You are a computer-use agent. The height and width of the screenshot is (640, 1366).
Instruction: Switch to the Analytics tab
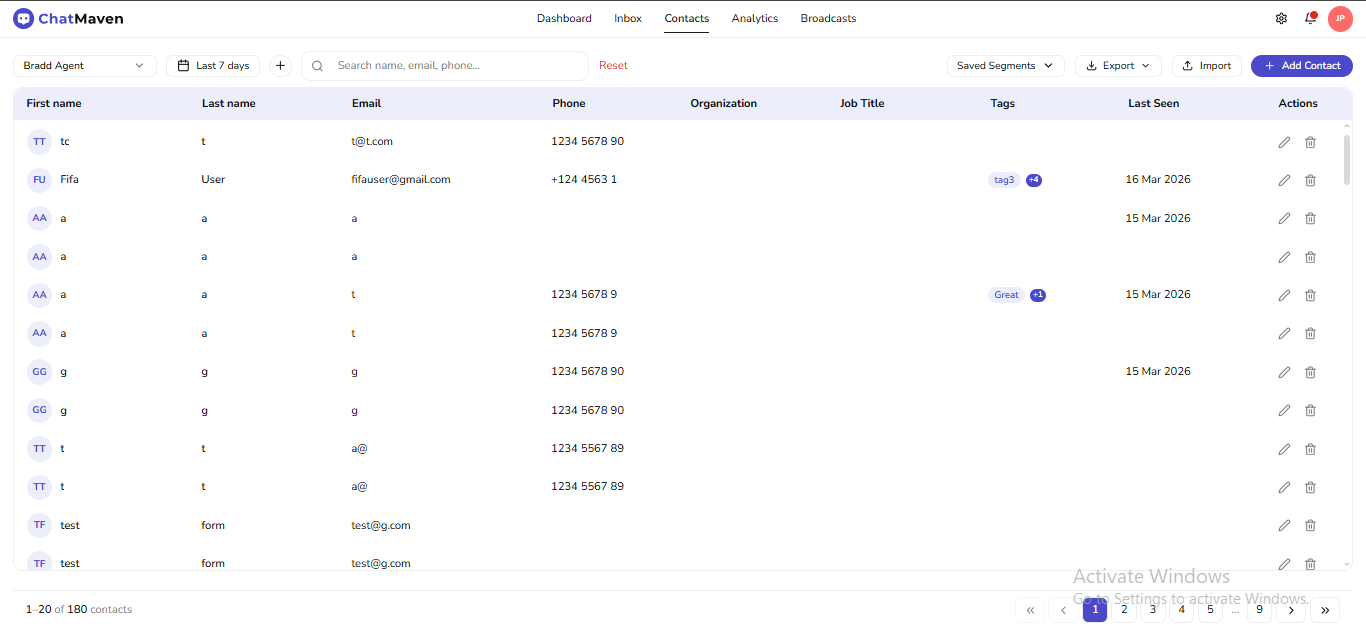754,18
